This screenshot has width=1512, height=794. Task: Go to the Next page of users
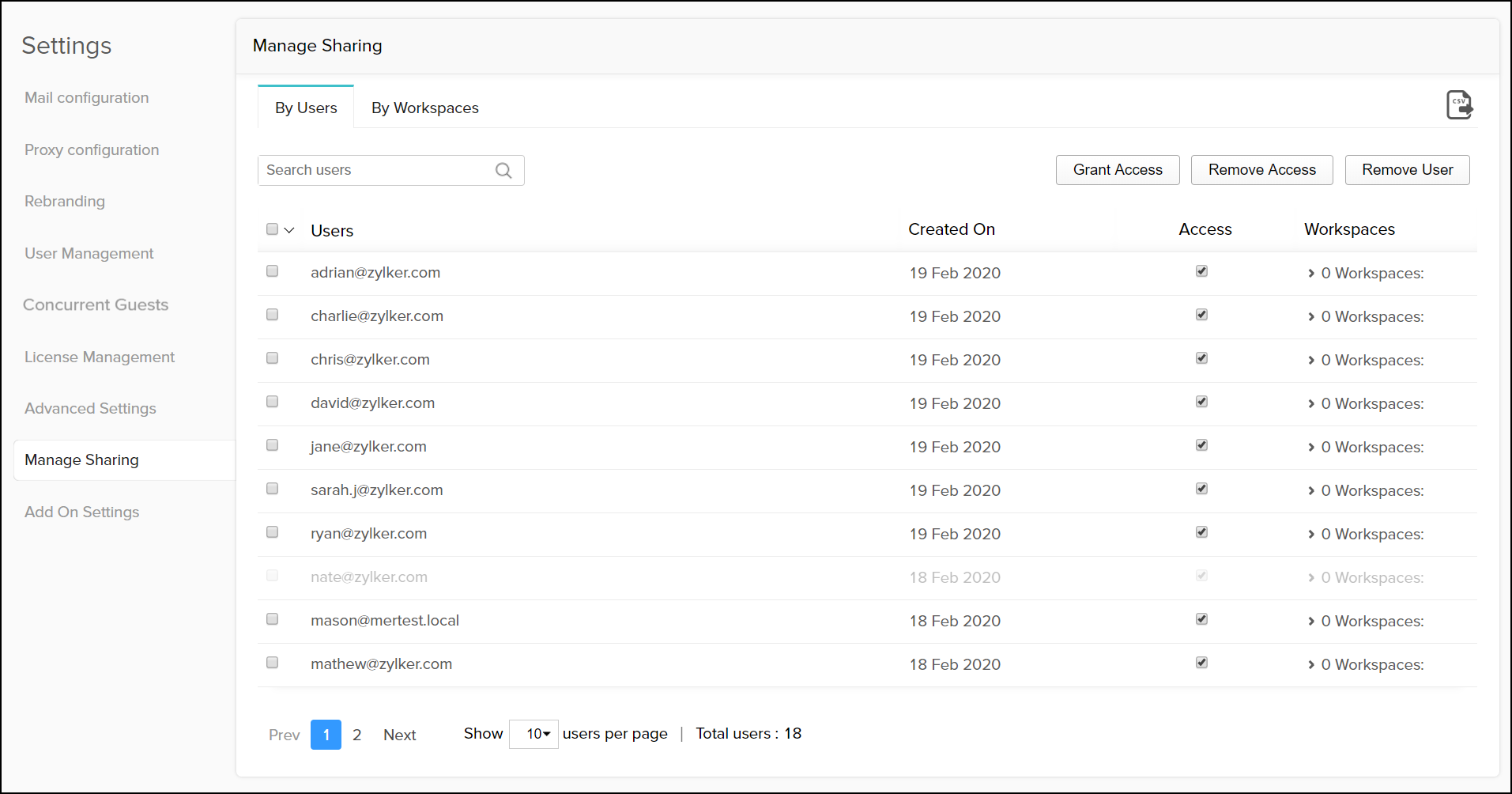400,735
